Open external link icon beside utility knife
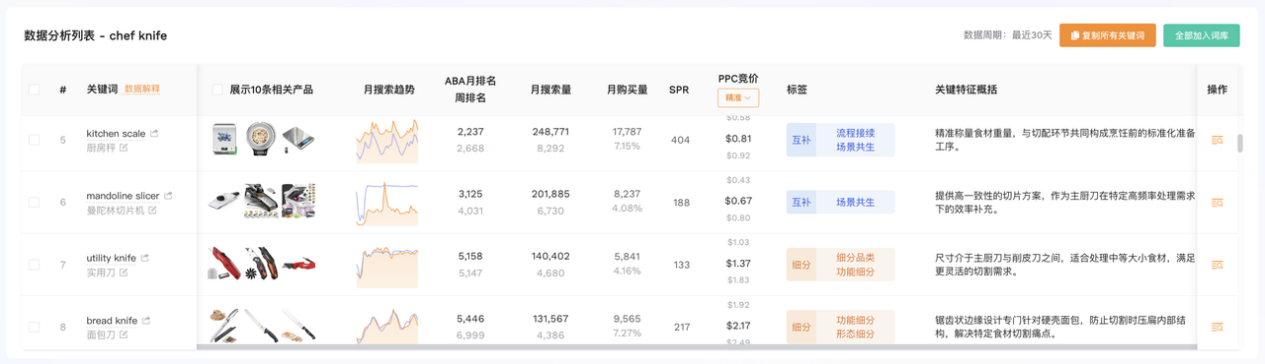This screenshot has height=364, width=1265. 145,258
